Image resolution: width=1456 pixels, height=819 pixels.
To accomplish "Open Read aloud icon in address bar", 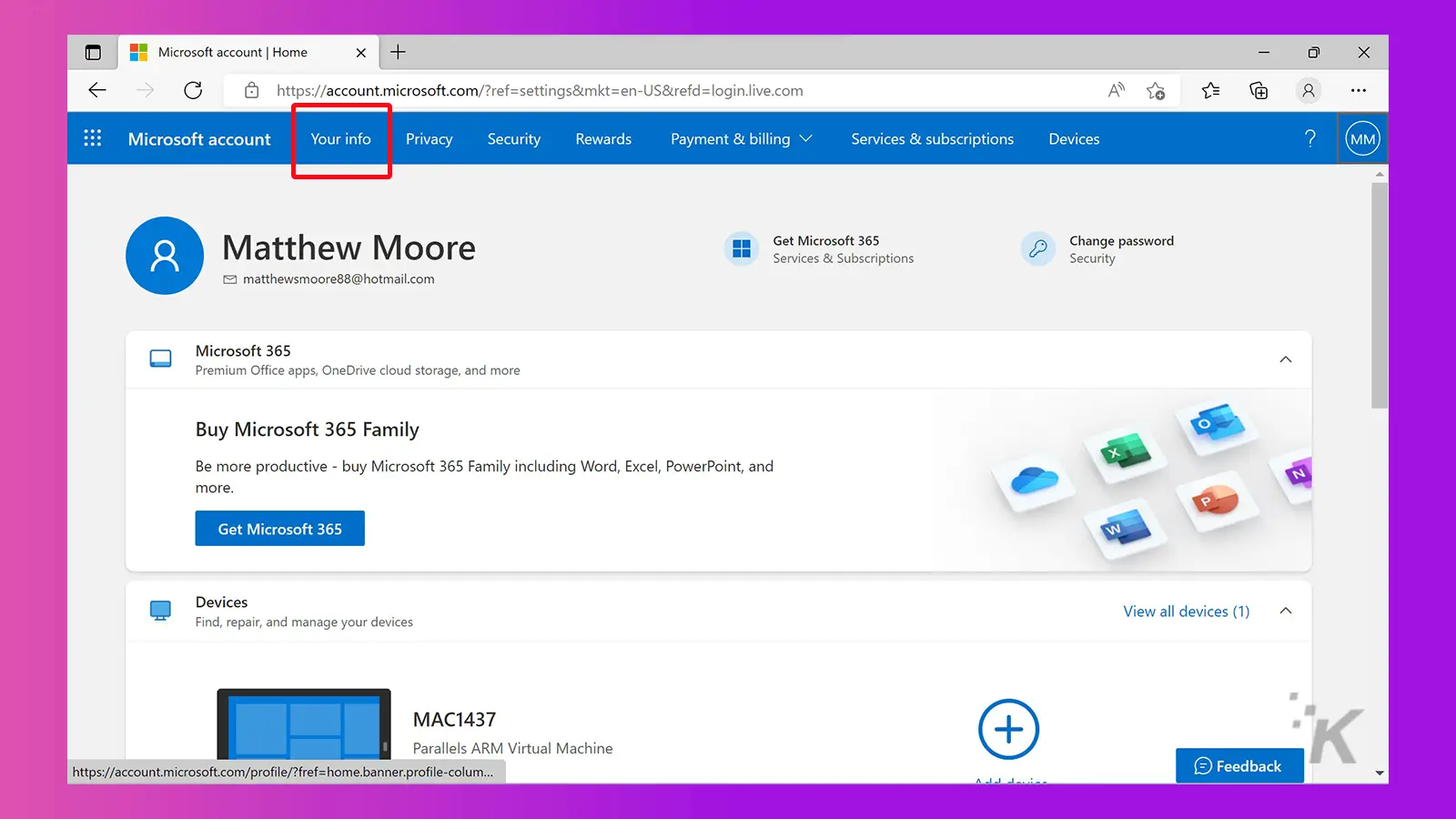I will pos(1117,90).
